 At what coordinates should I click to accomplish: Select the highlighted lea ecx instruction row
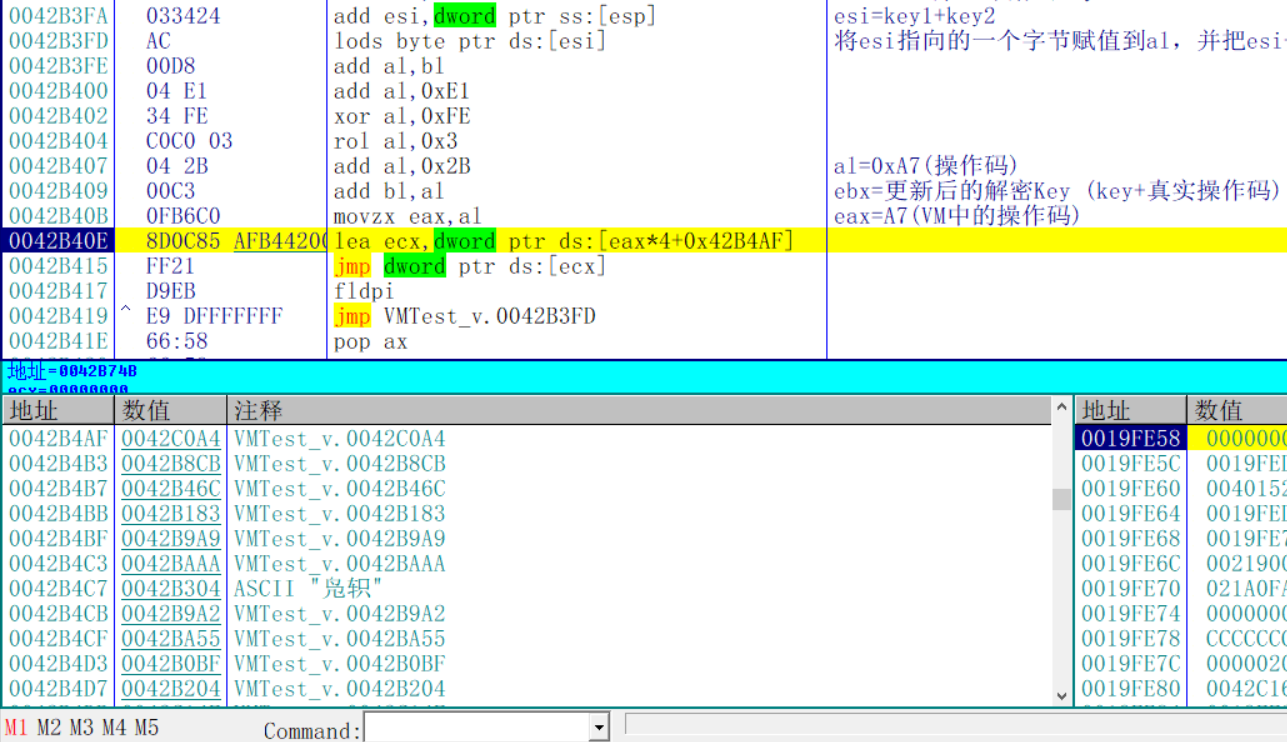(450, 240)
